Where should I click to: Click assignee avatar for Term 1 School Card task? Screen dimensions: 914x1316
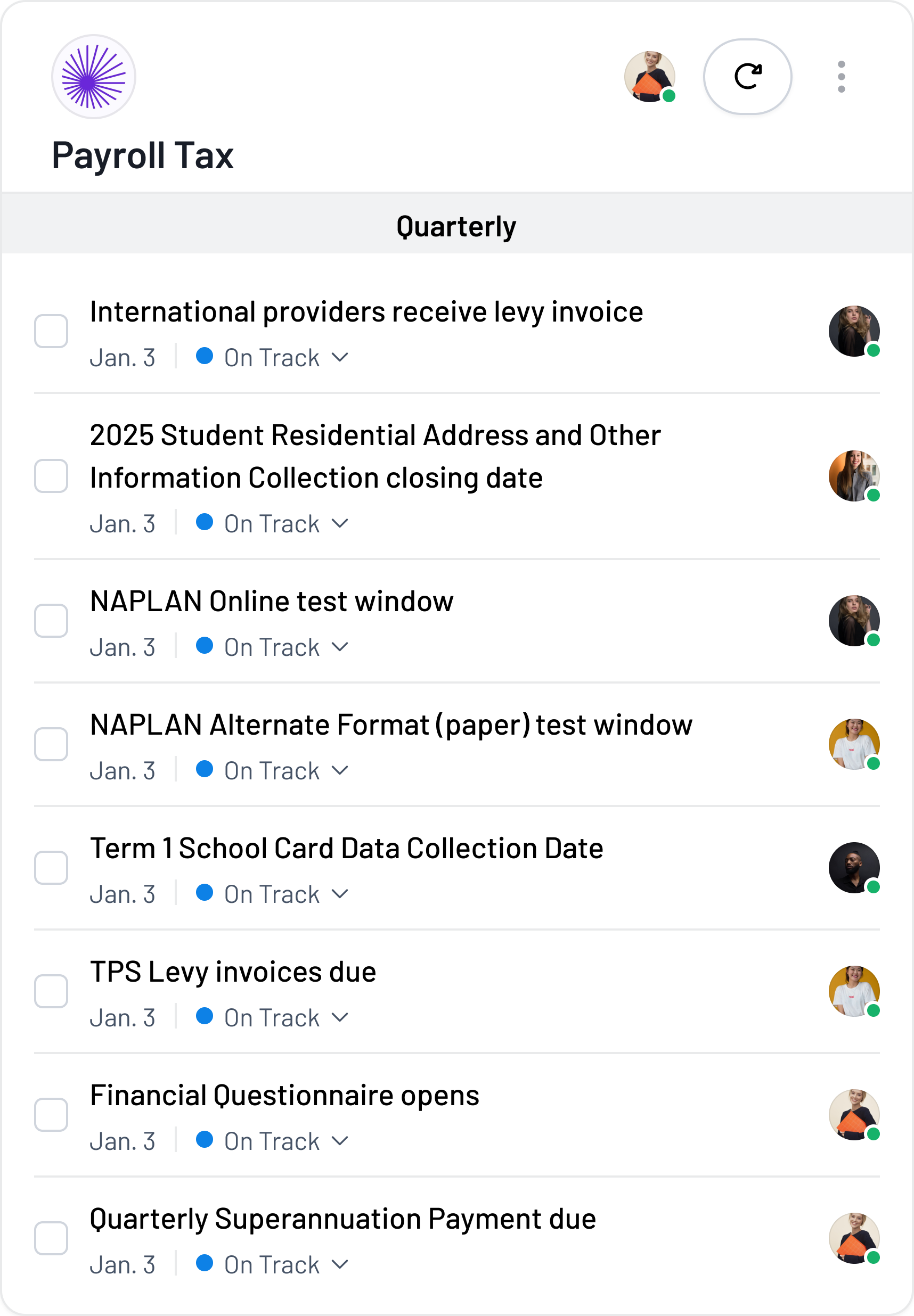click(x=853, y=867)
